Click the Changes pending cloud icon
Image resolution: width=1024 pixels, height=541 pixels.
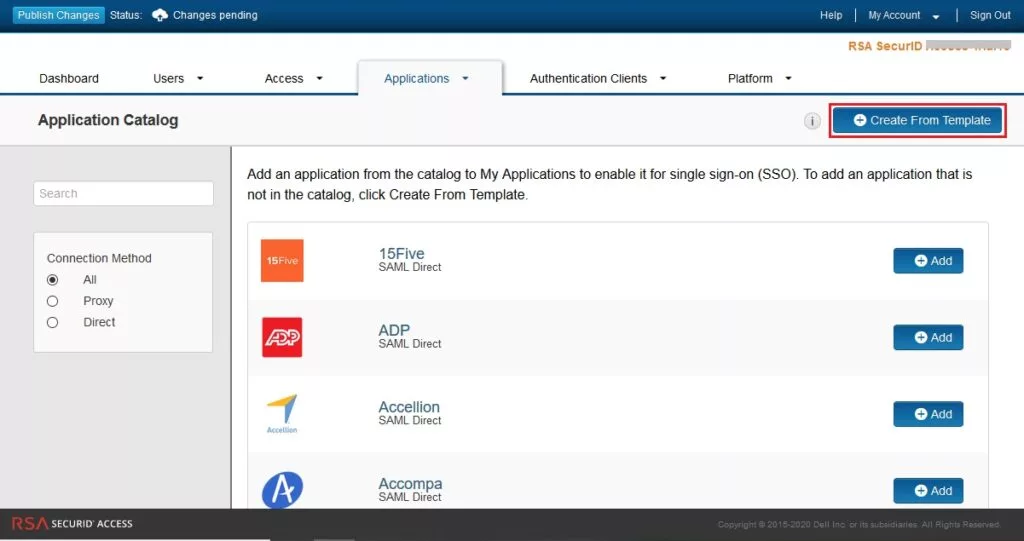coord(159,15)
